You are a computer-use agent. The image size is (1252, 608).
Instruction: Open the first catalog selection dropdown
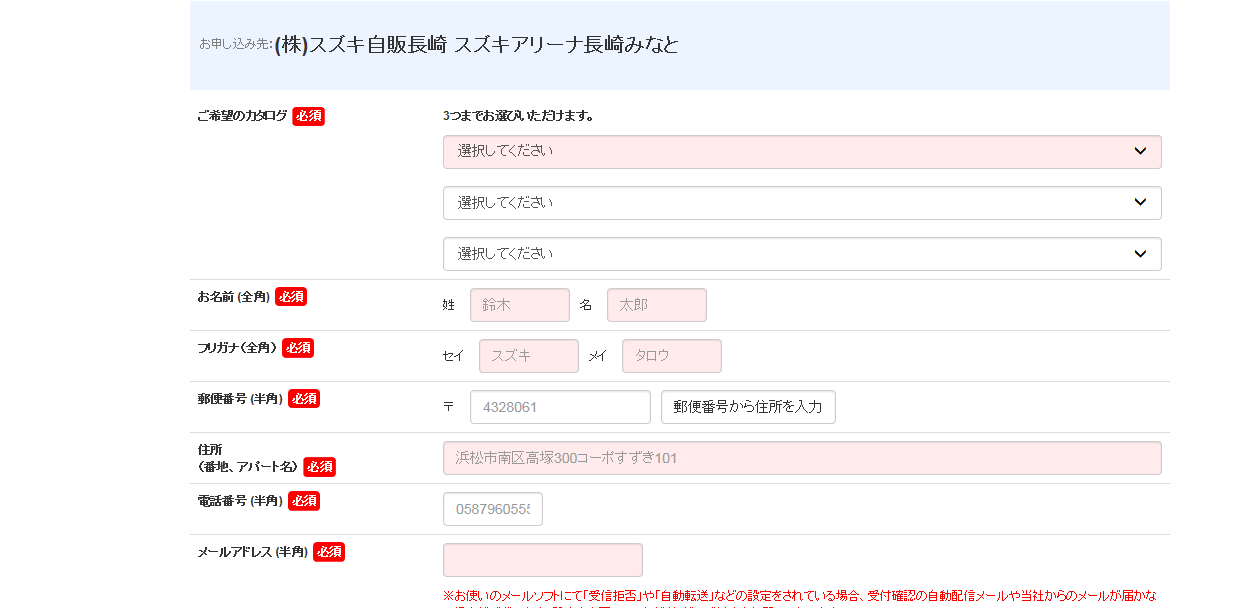click(802, 152)
